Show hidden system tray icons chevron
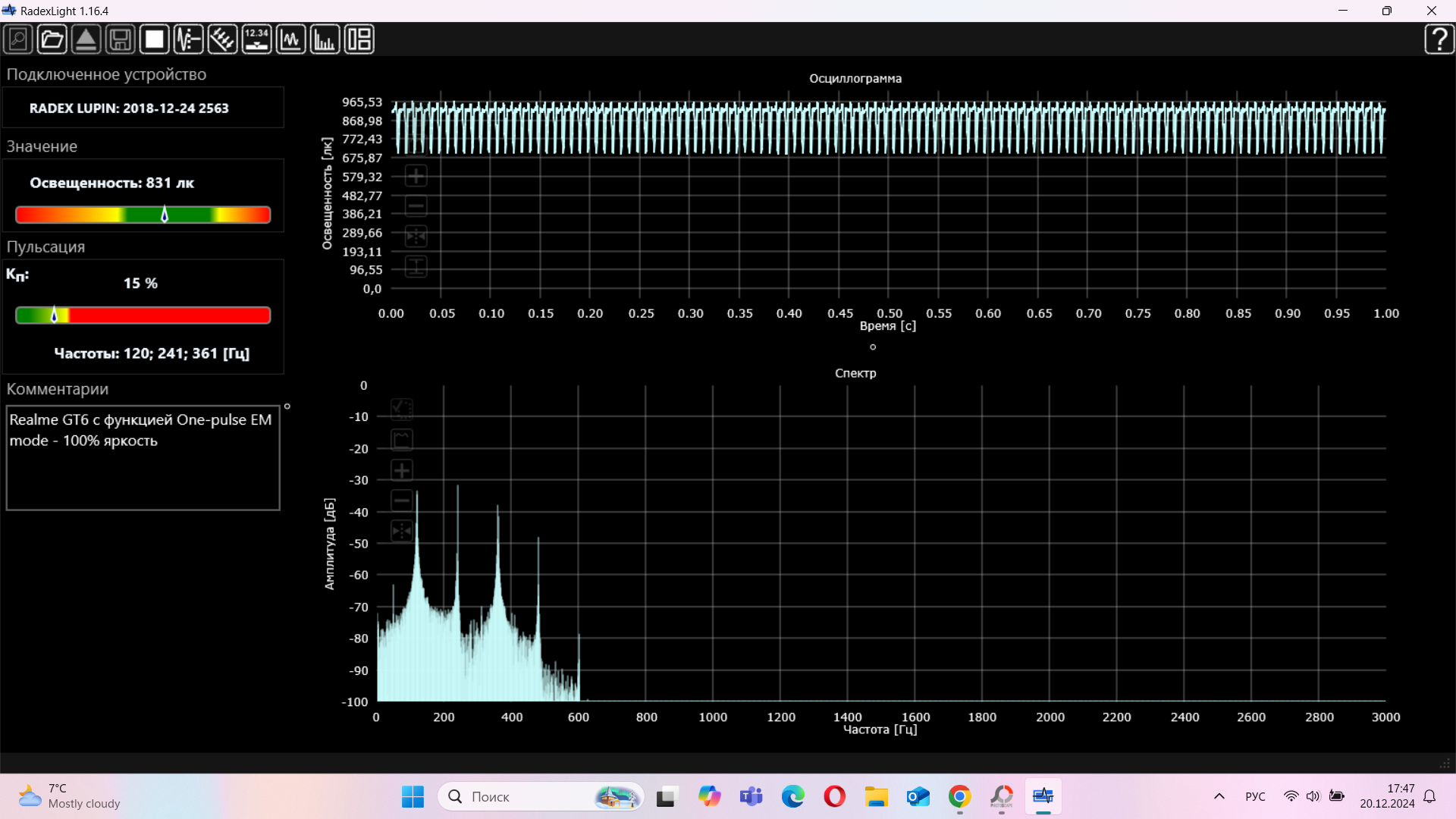Screen dimensions: 1456x819 tap(1219, 796)
